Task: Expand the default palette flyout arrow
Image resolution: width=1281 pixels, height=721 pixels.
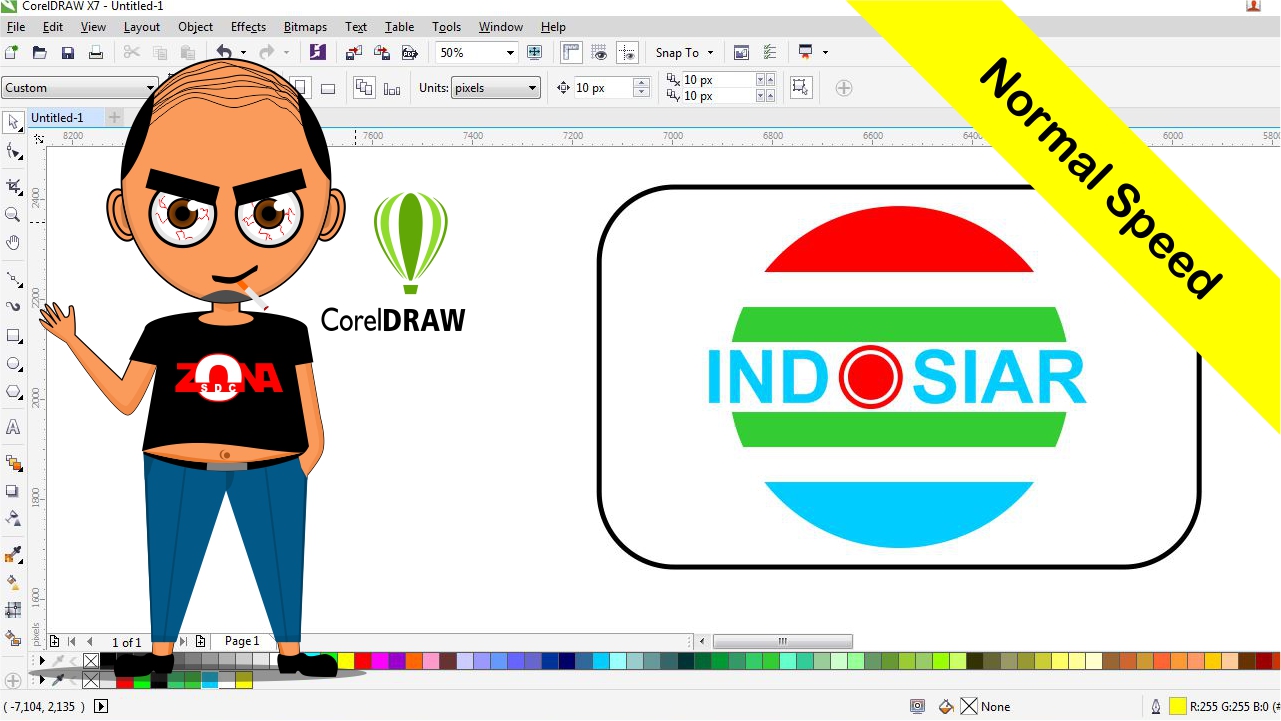Action: pos(41,661)
